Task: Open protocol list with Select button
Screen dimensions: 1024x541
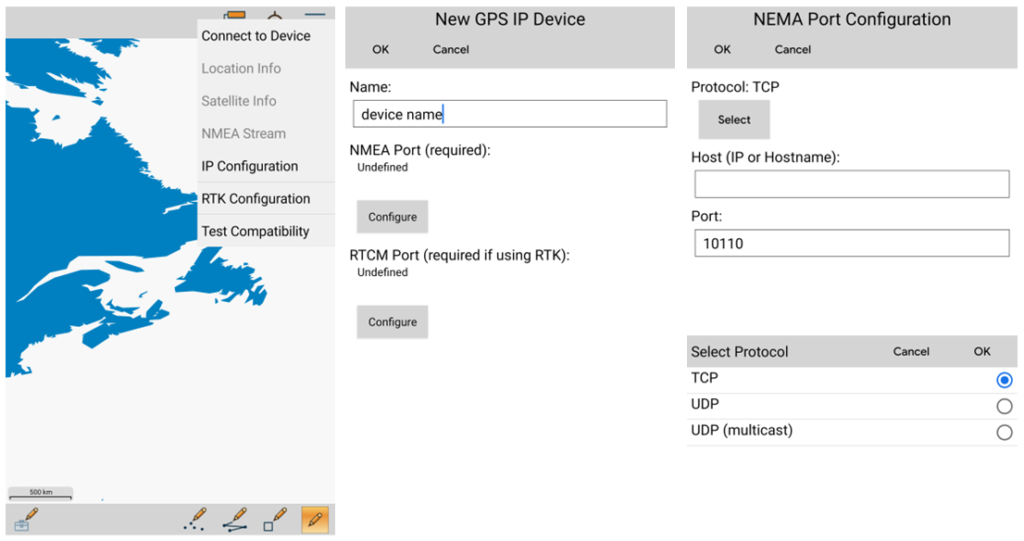Action: coord(734,120)
